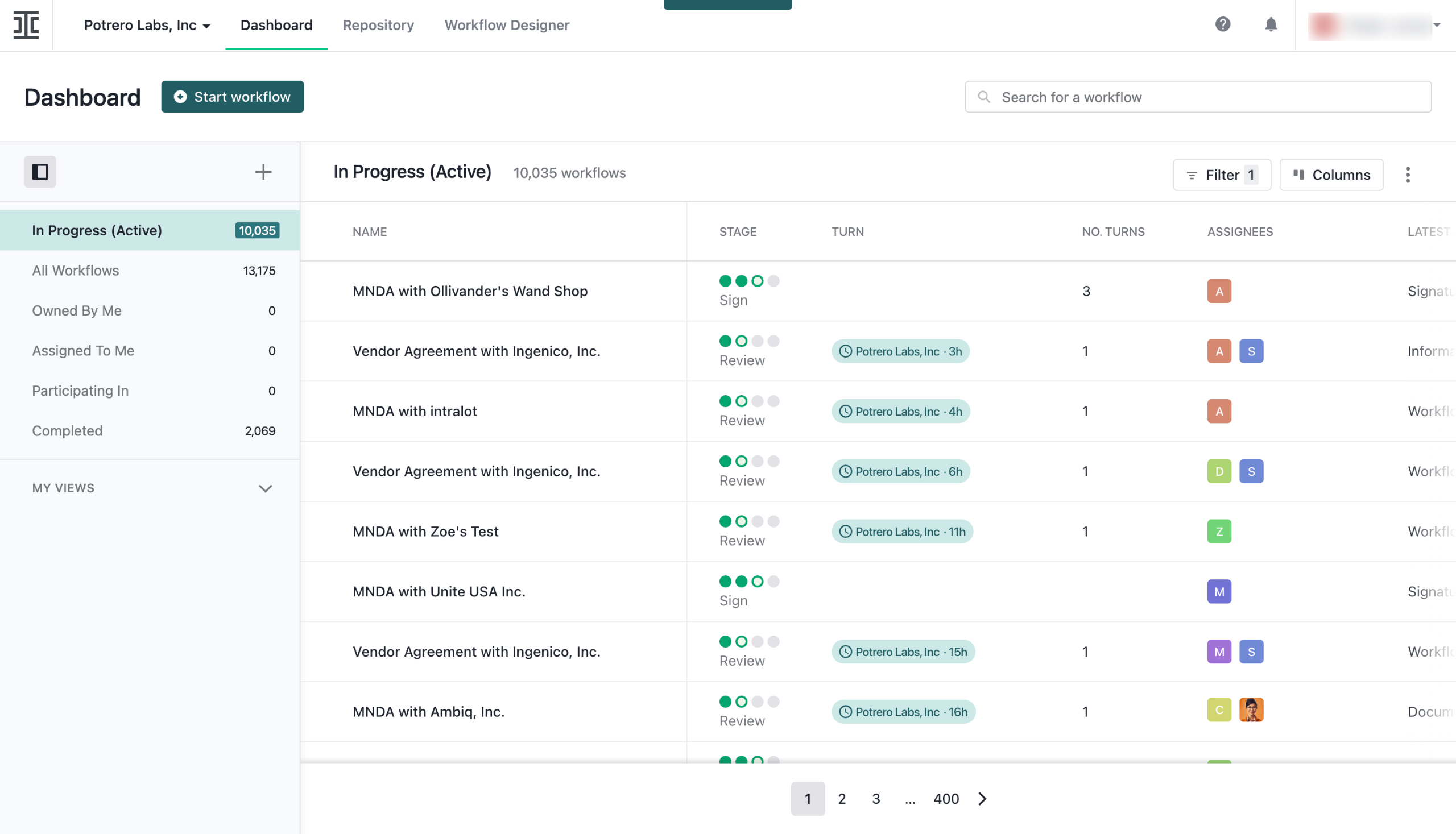Click the green Z assignee avatar
This screenshot has width=1456, height=834.
tap(1219, 531)
